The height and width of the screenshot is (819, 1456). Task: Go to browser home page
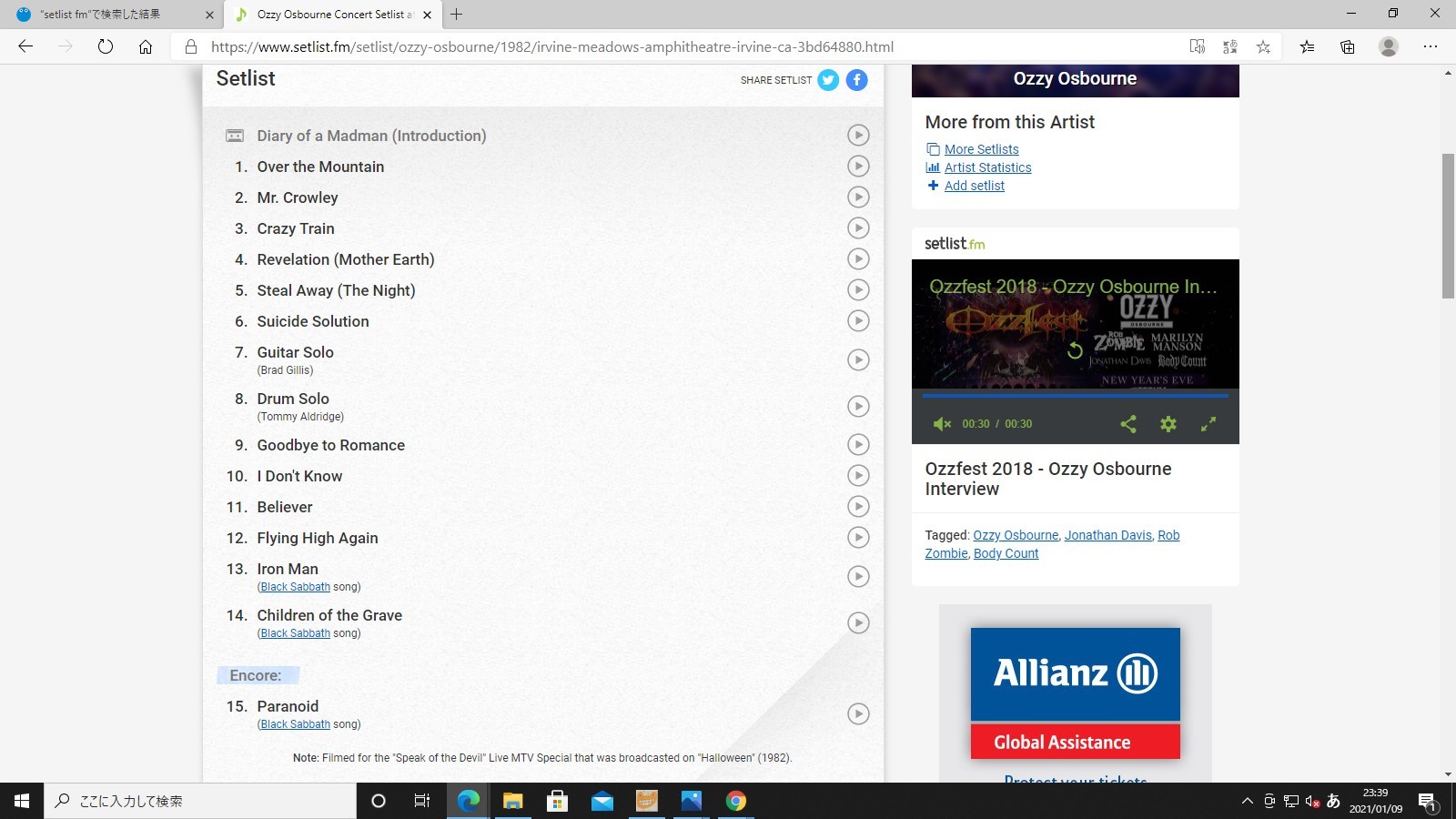[146, 46]
